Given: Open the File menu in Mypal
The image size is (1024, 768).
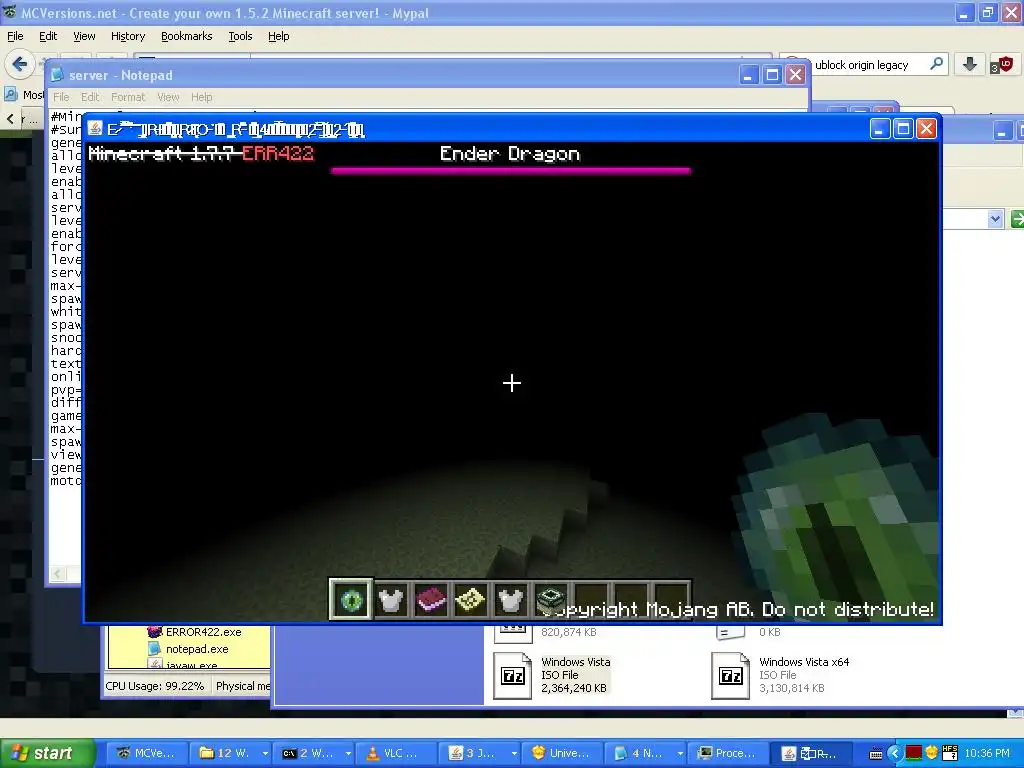Looking at the screenshot, I should pos(15,36).
